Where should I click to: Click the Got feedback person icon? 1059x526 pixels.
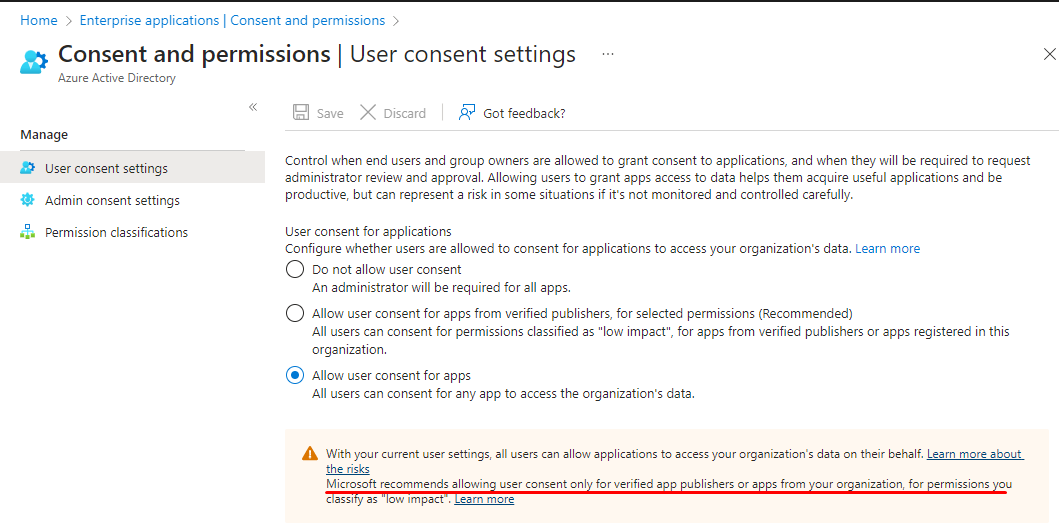tap(467, 113)
